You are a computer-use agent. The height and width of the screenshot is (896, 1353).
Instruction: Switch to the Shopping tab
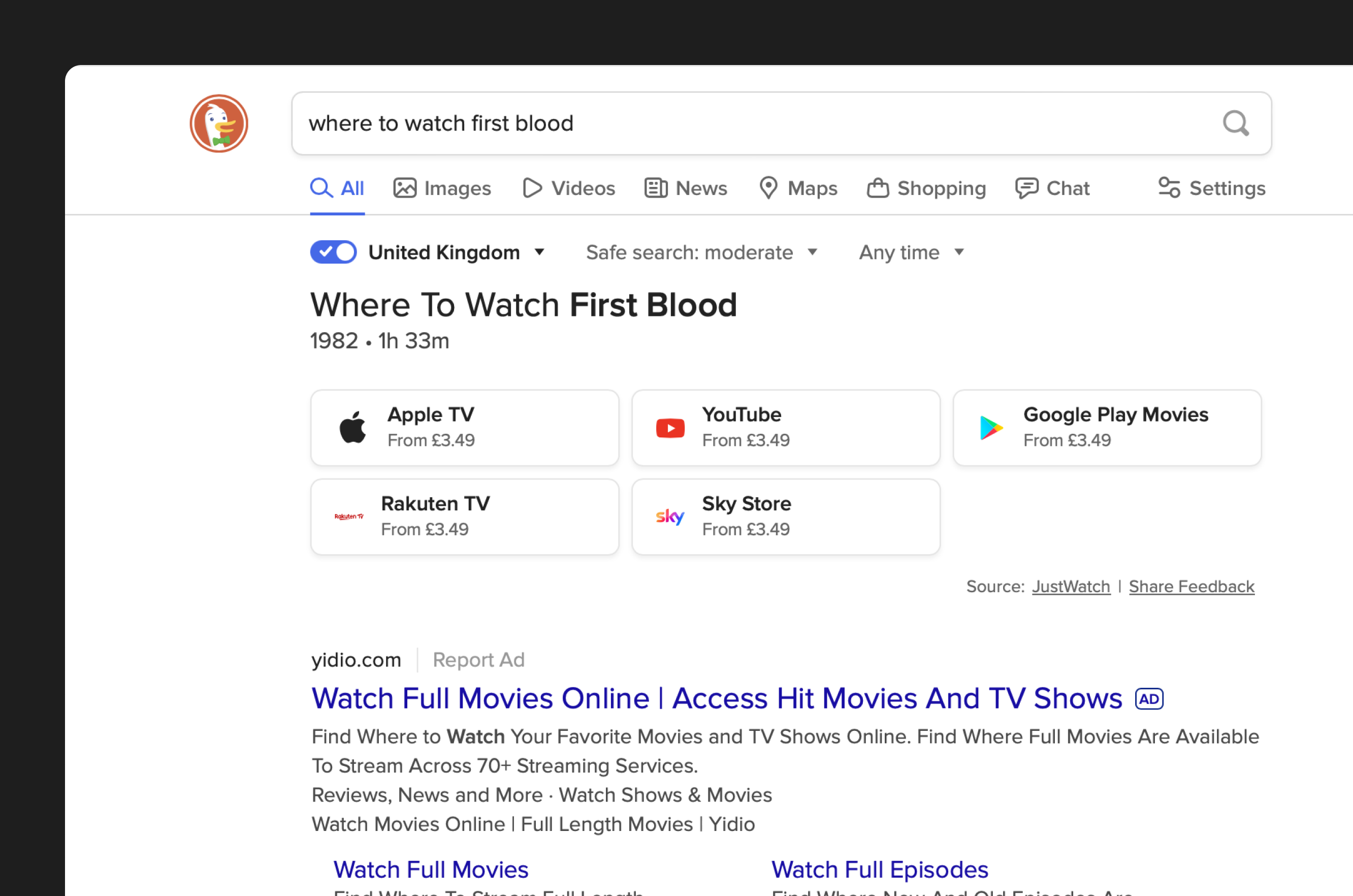point(926,188)
